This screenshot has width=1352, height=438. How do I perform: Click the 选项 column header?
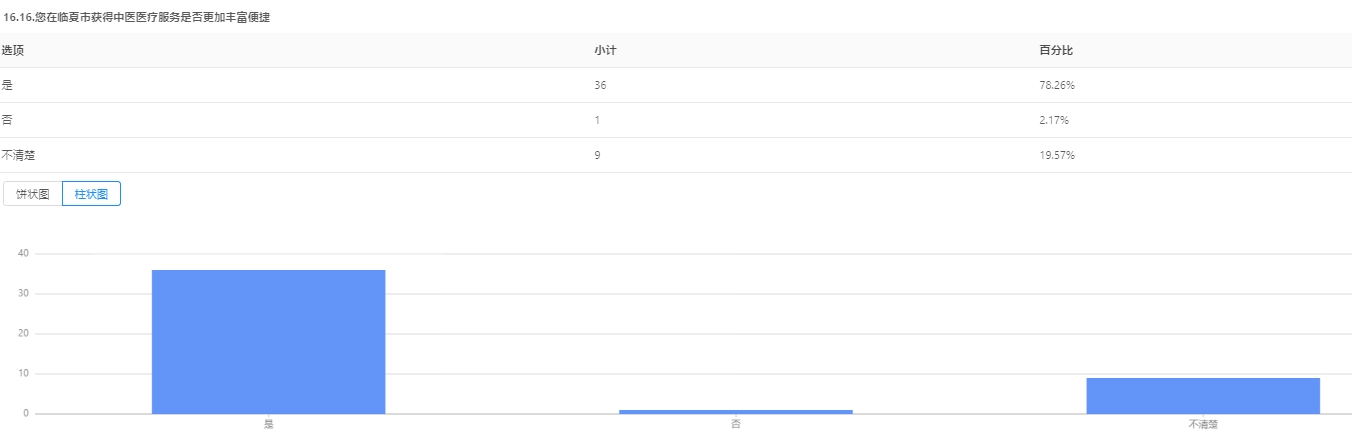click(12, 50)
